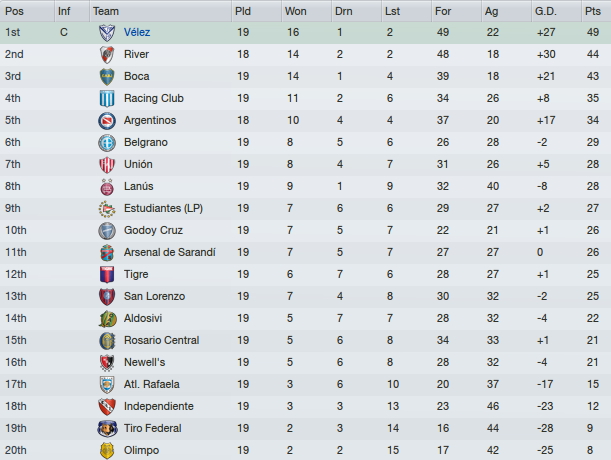The width and height of the screenshot is (611, 460).
Task: Click the River club badge
Action: click(x=107, y=55)
